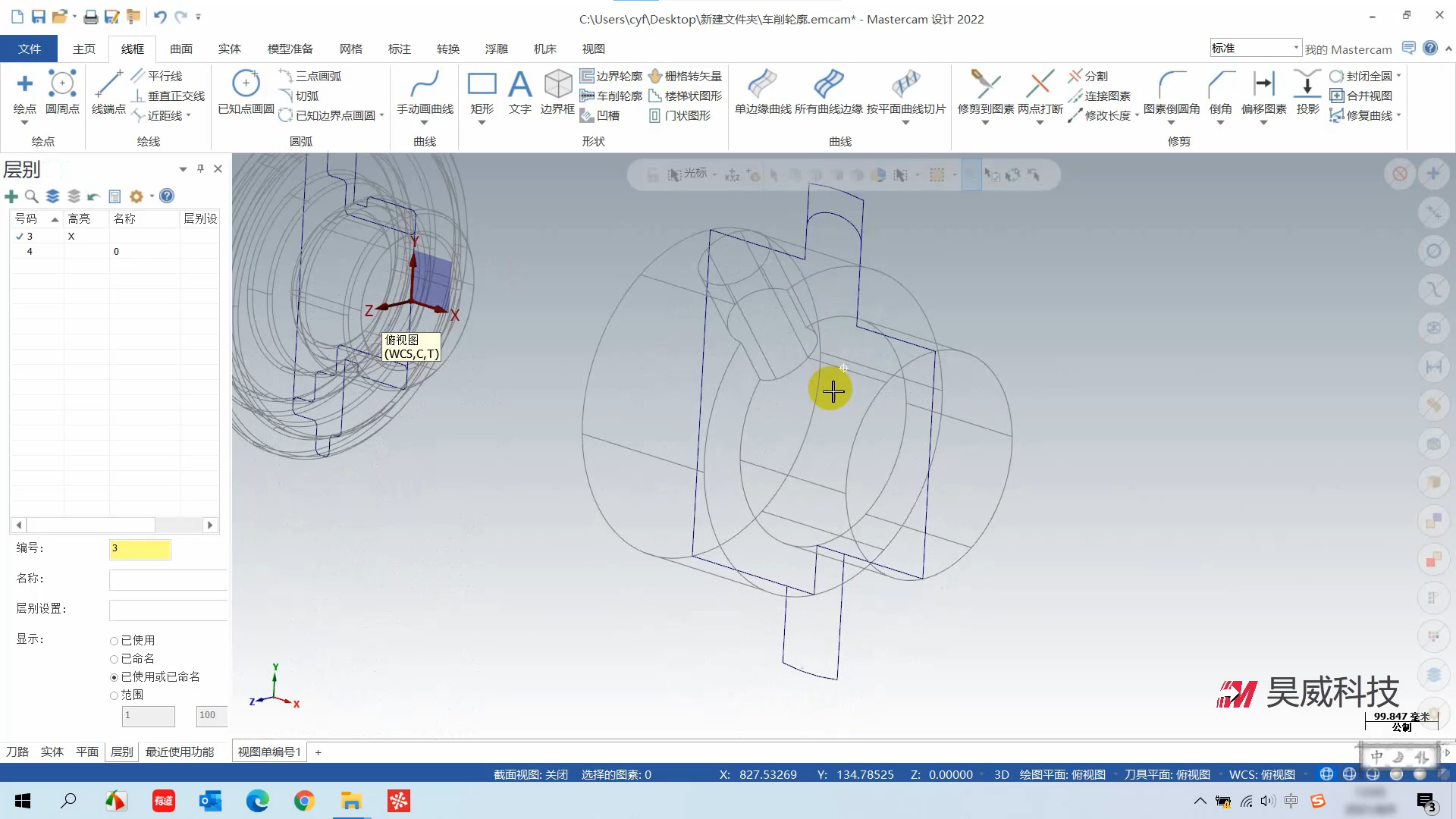The image size is (1456, 819).
Task: Switch to the 曲面 ribbon tab
Action: pyautogui.click(x=180, y=49)
